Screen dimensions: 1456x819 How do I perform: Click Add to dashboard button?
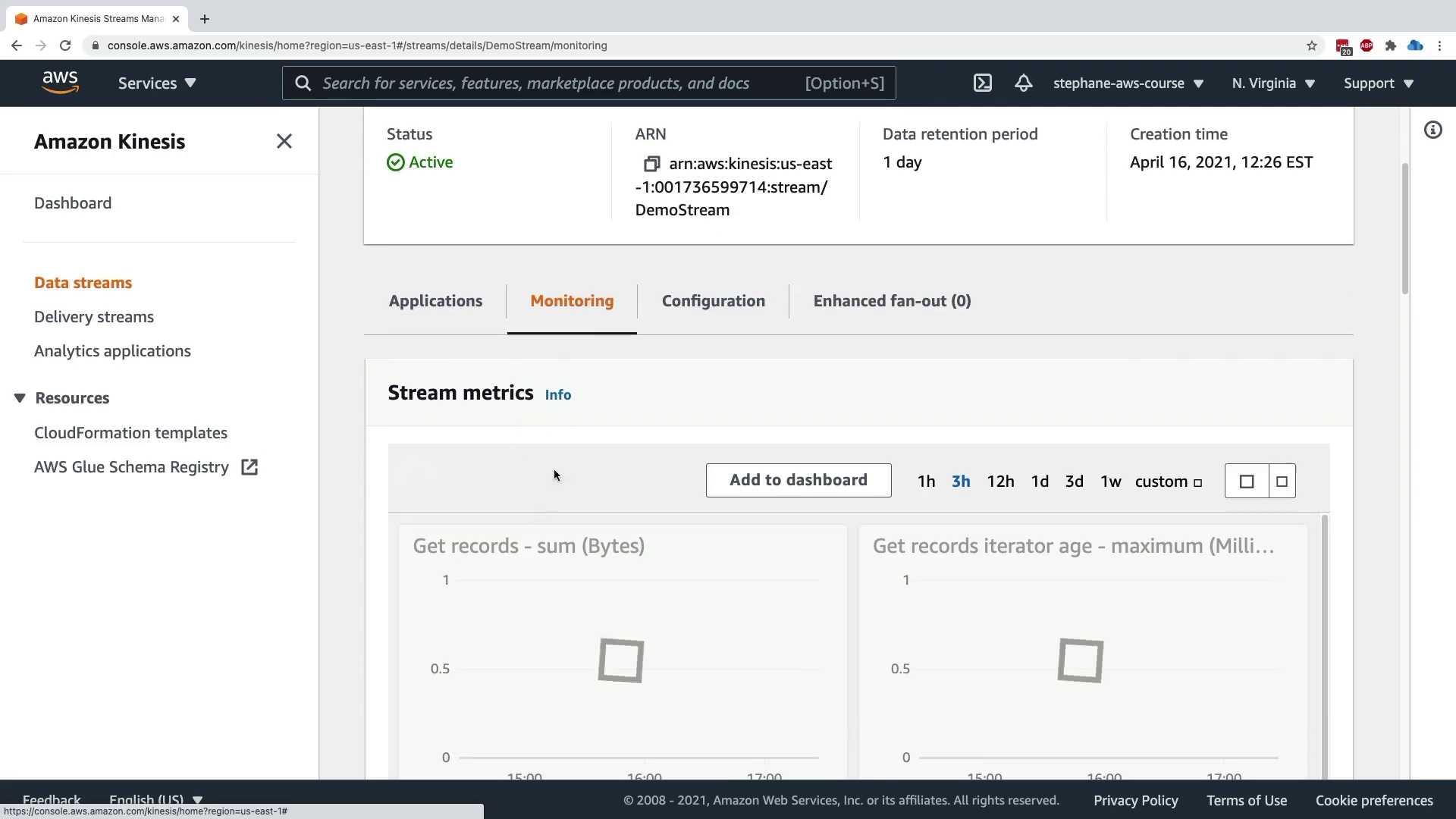(x=798, y=480)
